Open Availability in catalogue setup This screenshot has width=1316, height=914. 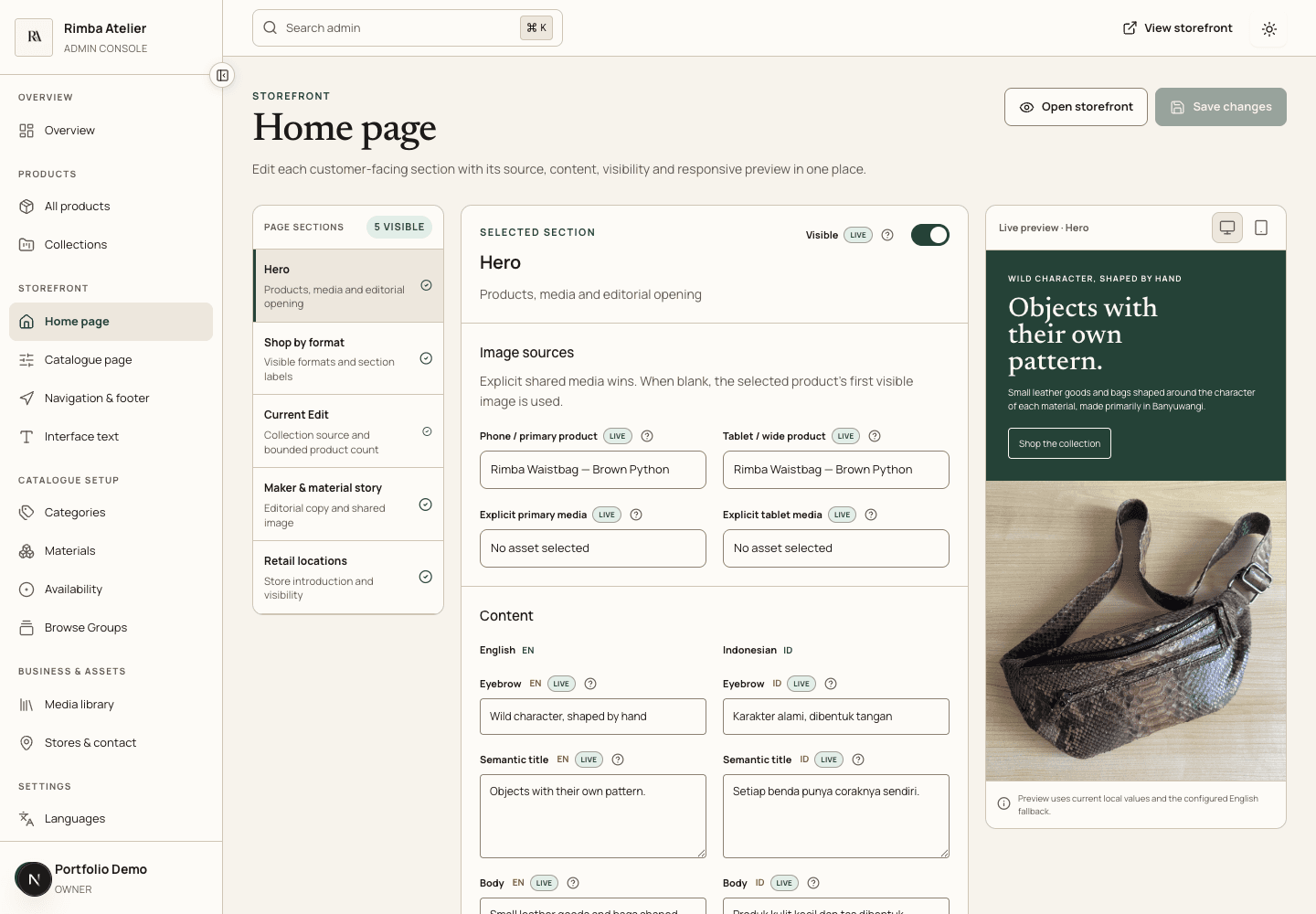click(111, 590)
